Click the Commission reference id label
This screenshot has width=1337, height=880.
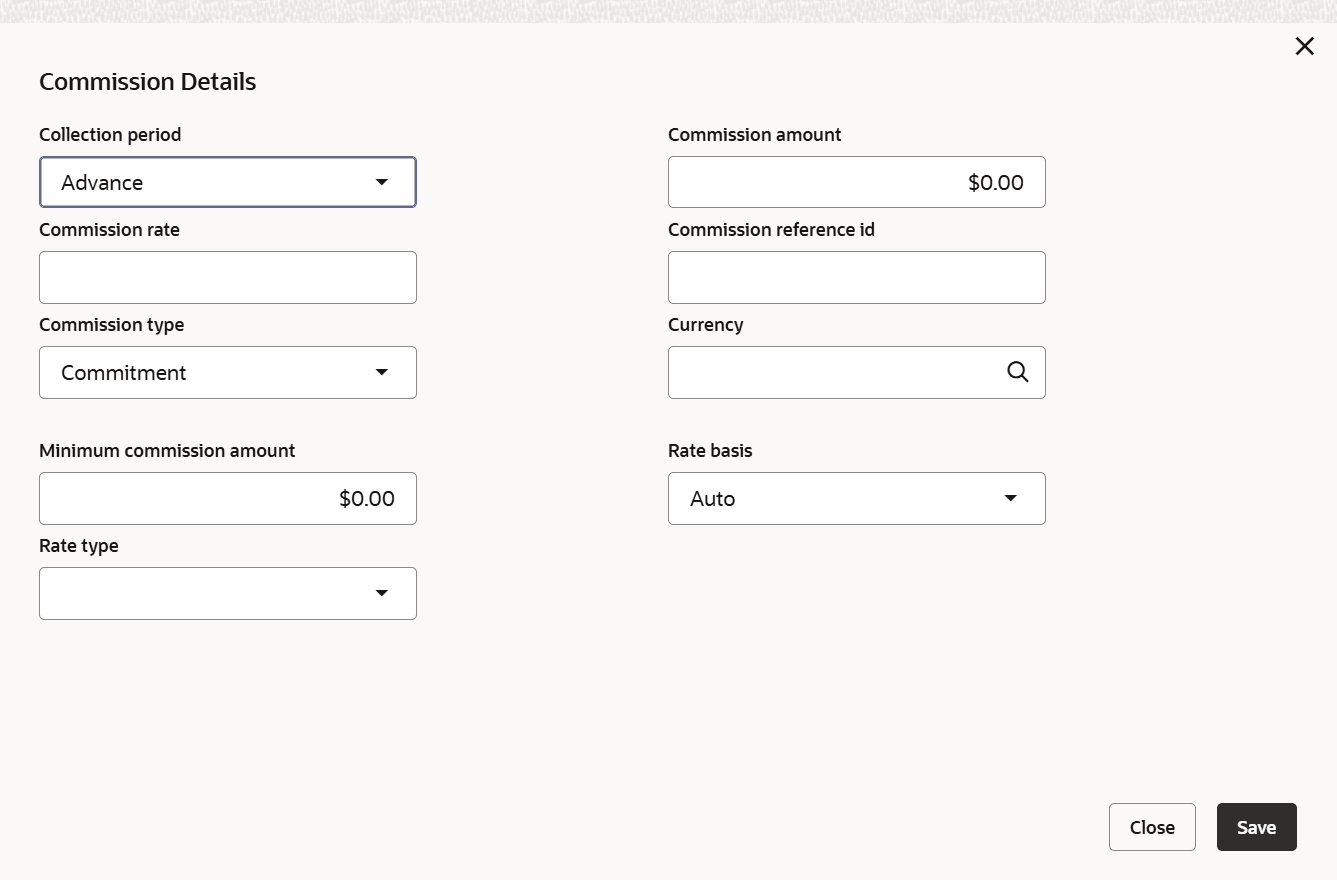[x=771, y=230]
